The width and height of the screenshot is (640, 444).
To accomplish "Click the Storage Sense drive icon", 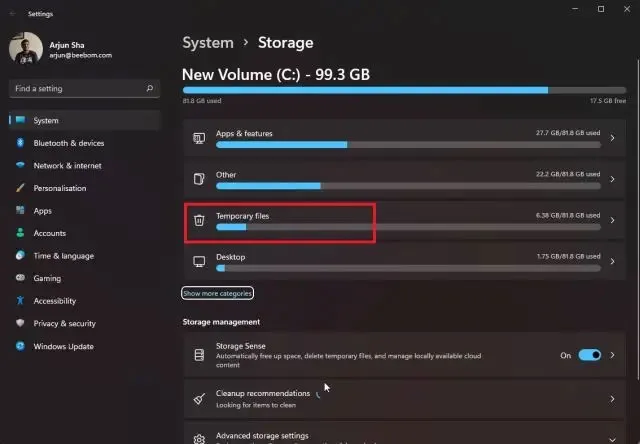I will [x=199, y=355].
